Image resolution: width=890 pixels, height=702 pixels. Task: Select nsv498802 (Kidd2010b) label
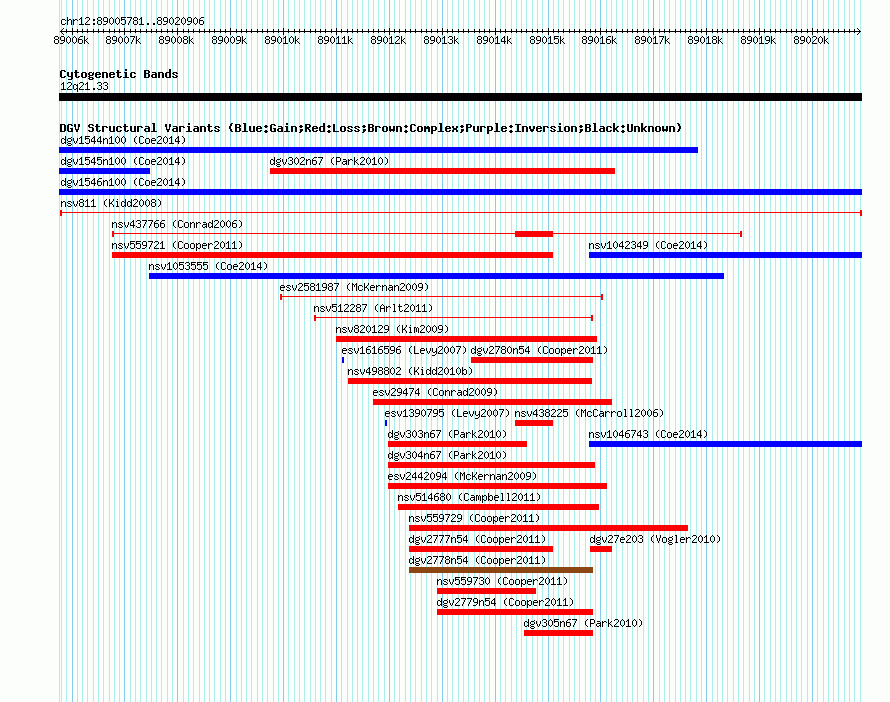pyautogui.click(x=410, y=371)
